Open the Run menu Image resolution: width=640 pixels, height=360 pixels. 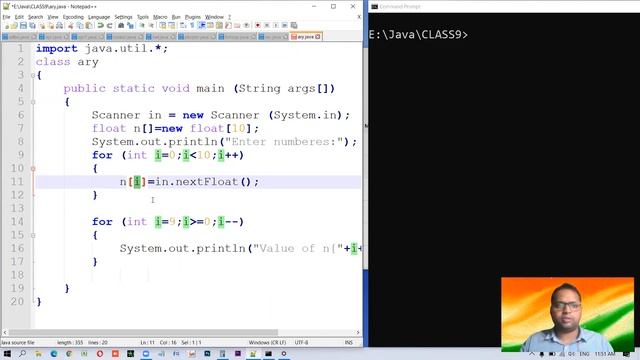[176, 17]
